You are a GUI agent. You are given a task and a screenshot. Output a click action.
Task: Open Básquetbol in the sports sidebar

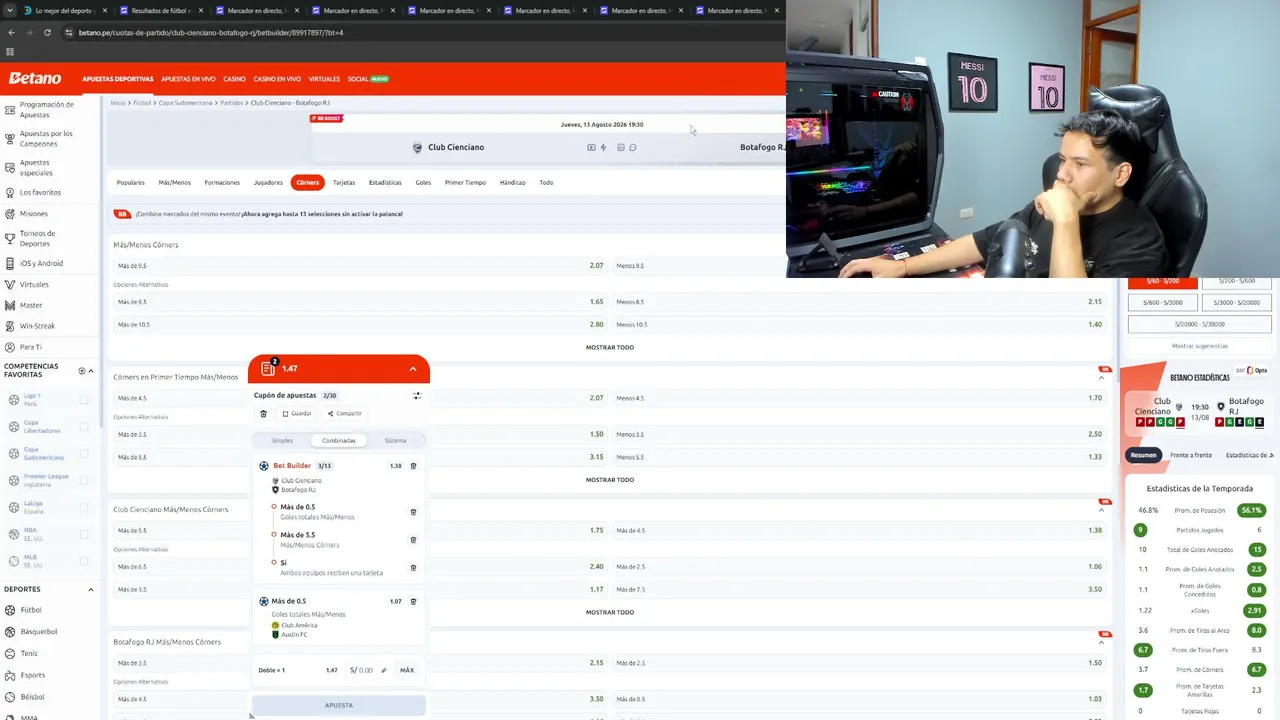coord(39,632)
